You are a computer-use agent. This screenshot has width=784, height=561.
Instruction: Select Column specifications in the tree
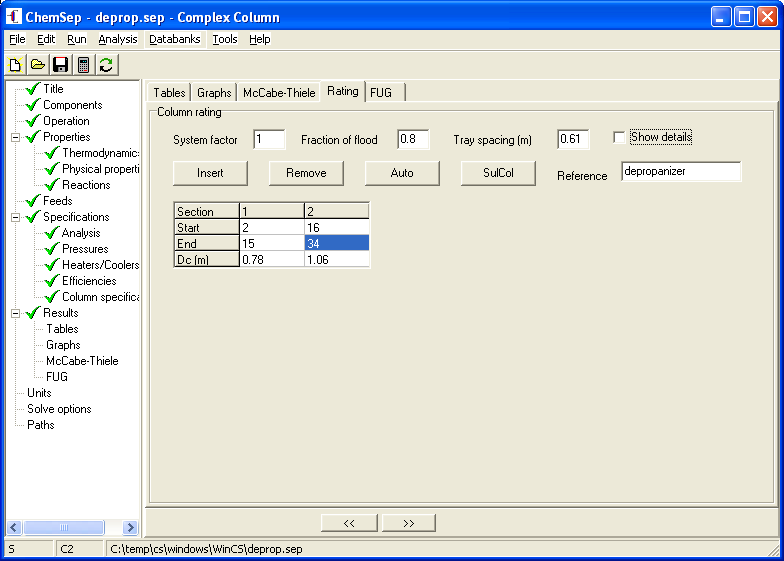click(x=100, y=297)
